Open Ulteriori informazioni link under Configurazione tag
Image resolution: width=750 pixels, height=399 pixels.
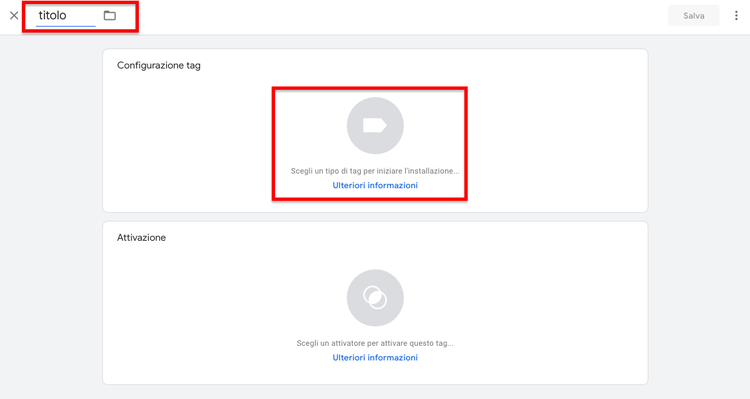[x=375, y=185]
